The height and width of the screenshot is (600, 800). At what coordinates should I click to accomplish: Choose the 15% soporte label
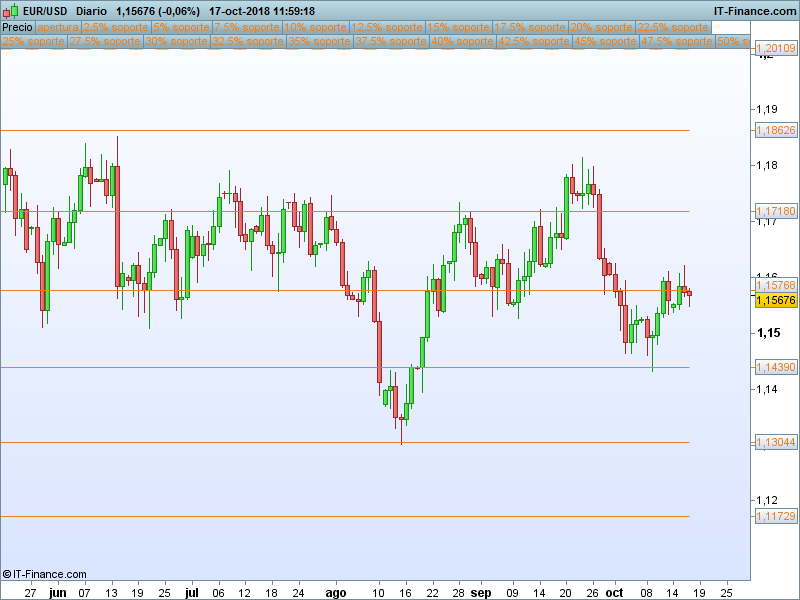pos(459,27)
